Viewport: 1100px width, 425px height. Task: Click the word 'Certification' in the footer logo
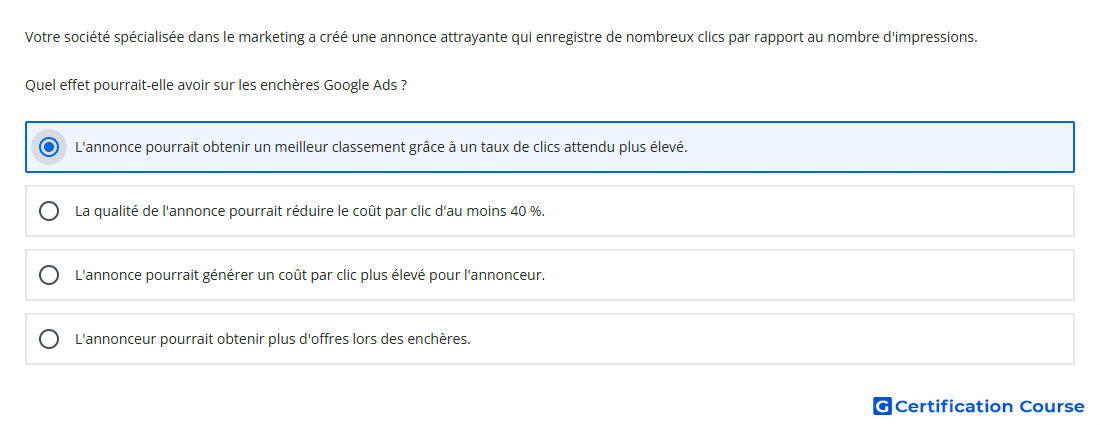tap(955, 406)
